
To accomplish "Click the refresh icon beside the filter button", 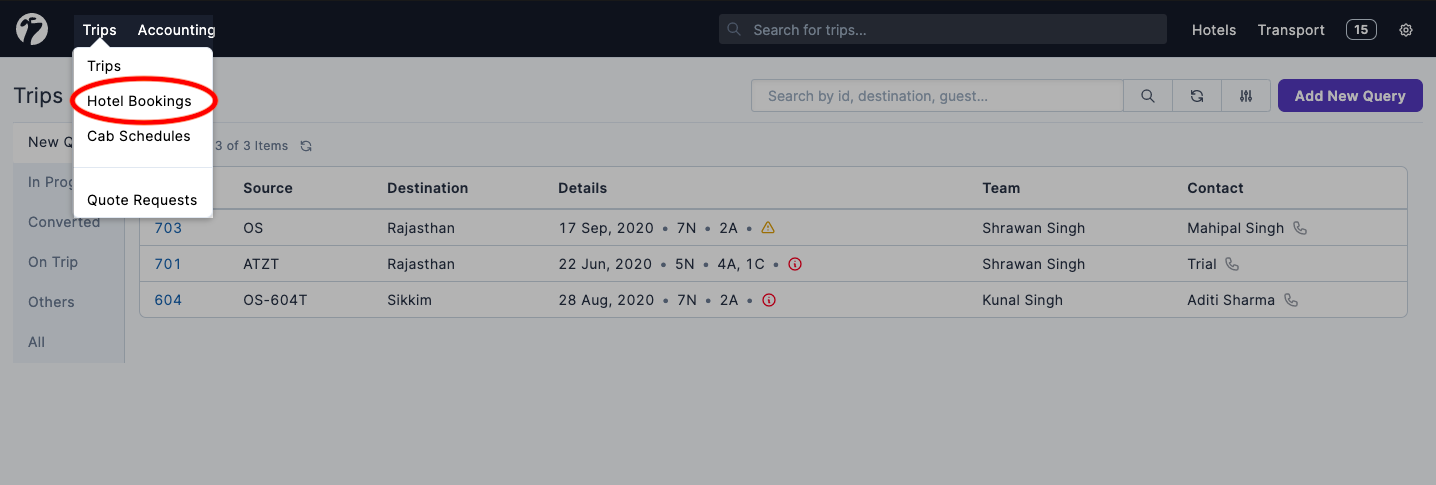I will pos(1197,96).
